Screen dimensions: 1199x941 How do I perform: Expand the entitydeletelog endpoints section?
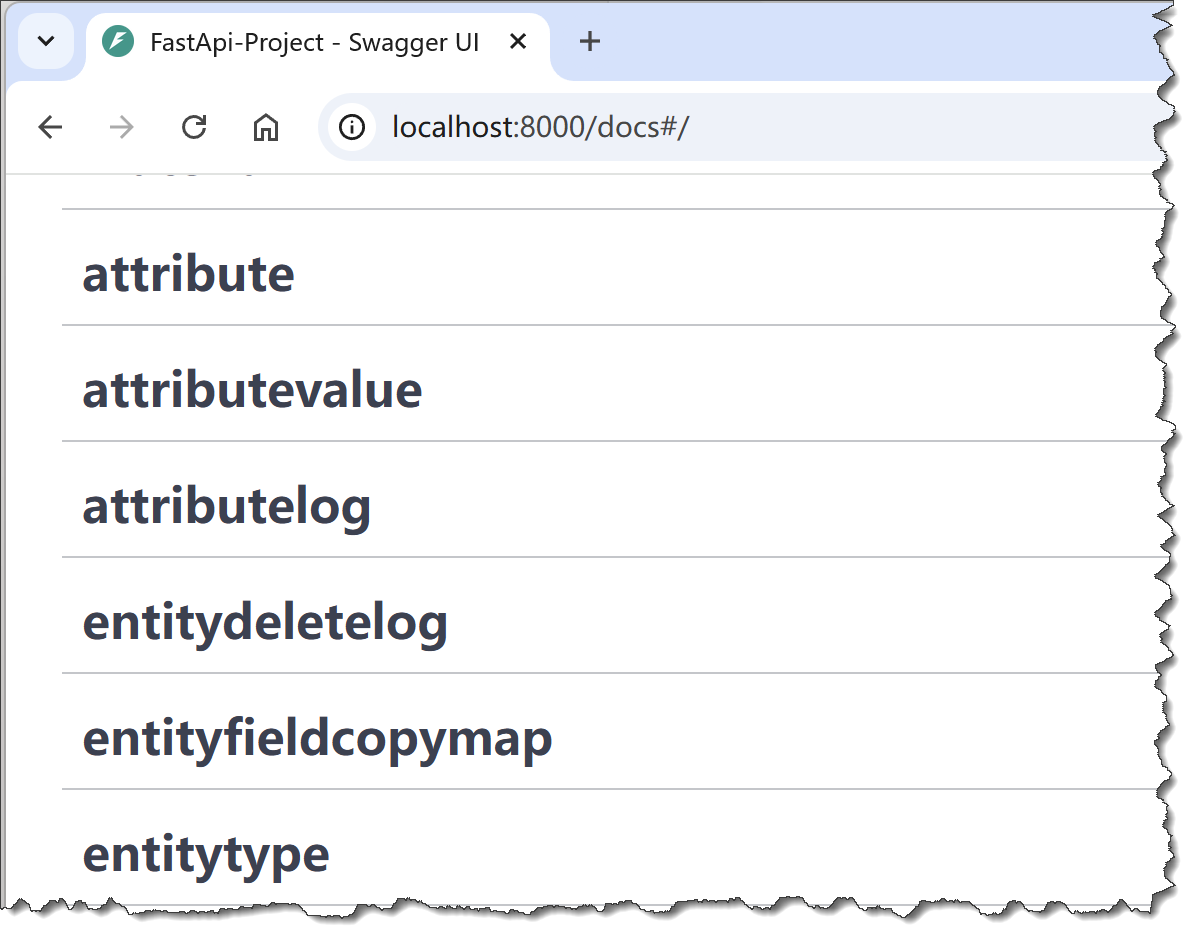[265, 622]
